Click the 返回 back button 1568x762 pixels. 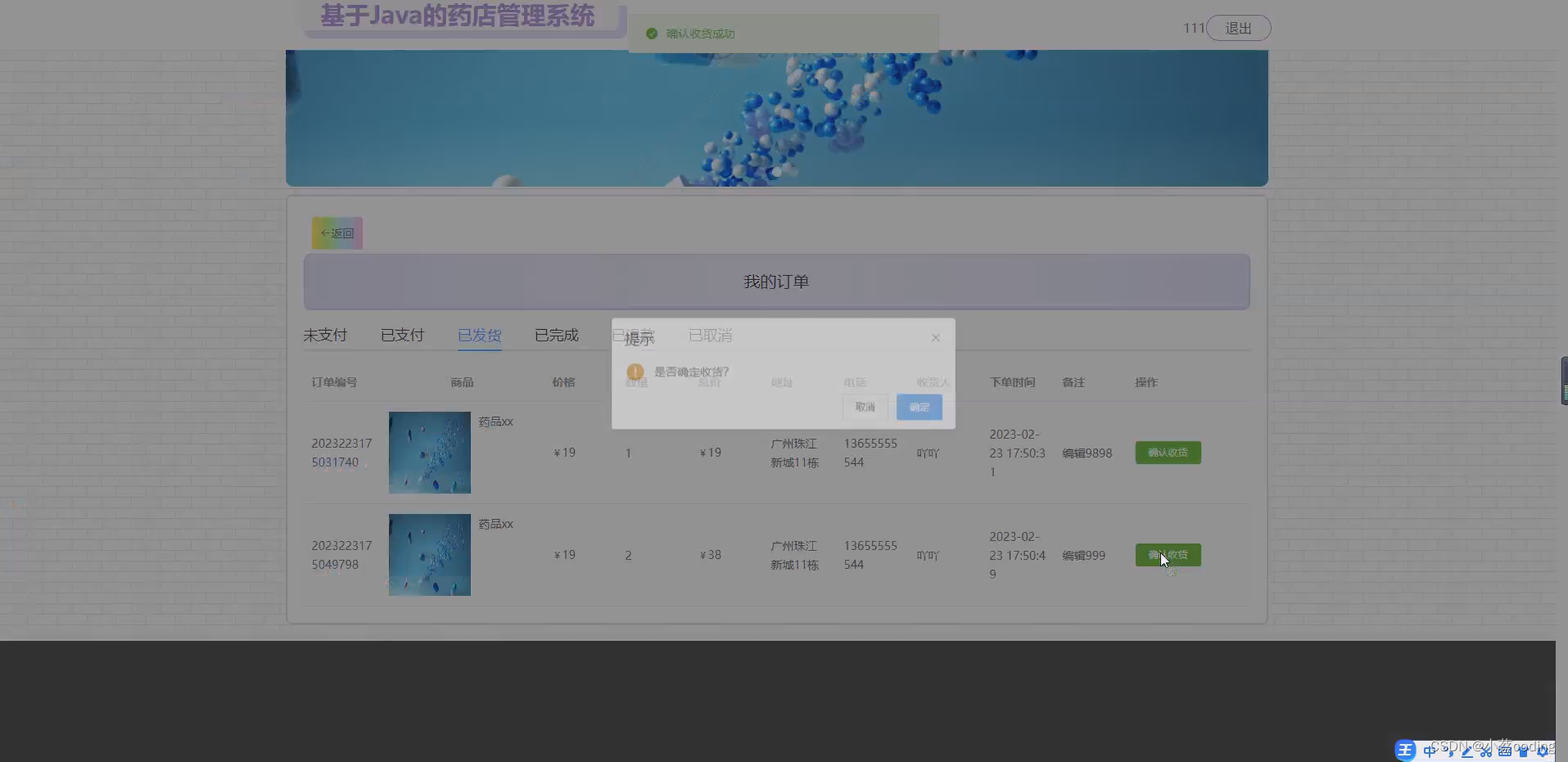(337, 233)
